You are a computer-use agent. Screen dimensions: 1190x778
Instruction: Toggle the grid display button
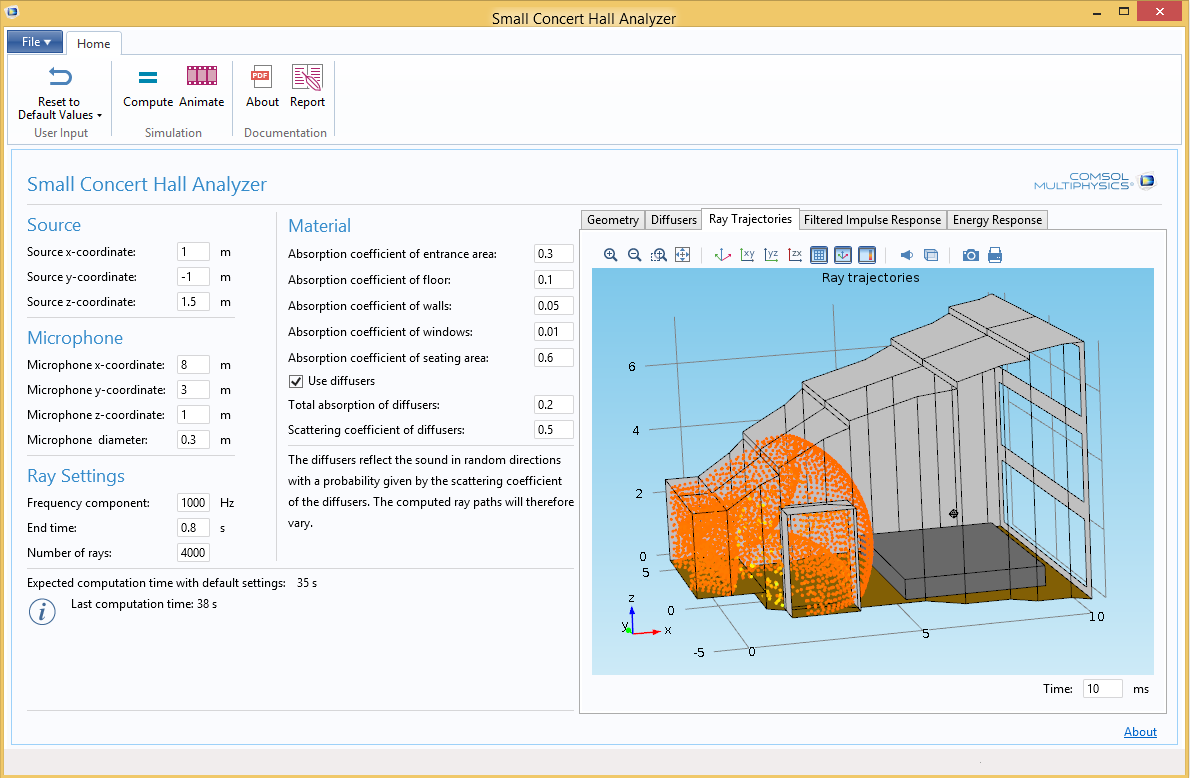[x=819, y=255]
